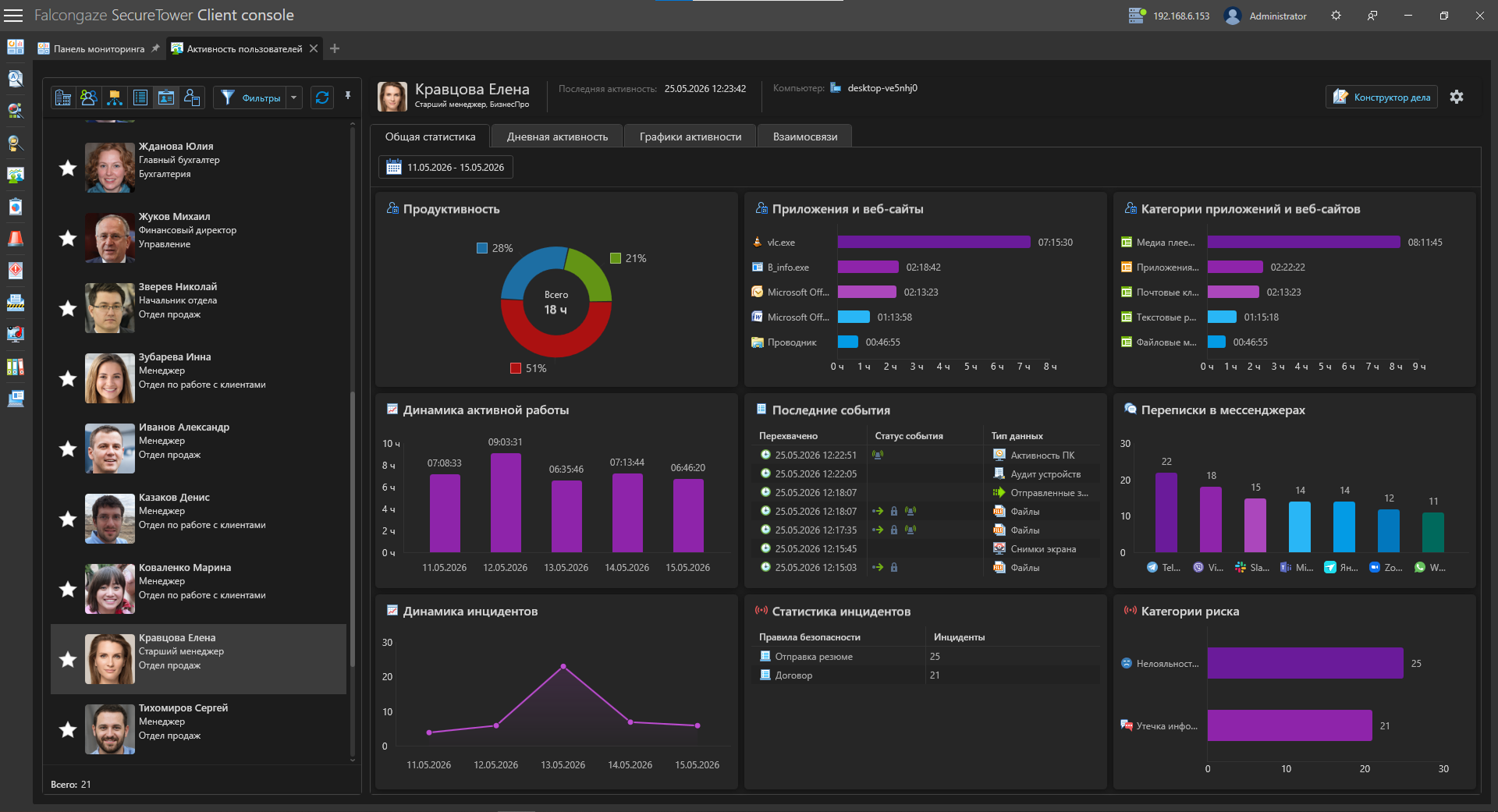Refresh the user list
This screenshot has height=812, width=1498.
[x=322, y=98]
